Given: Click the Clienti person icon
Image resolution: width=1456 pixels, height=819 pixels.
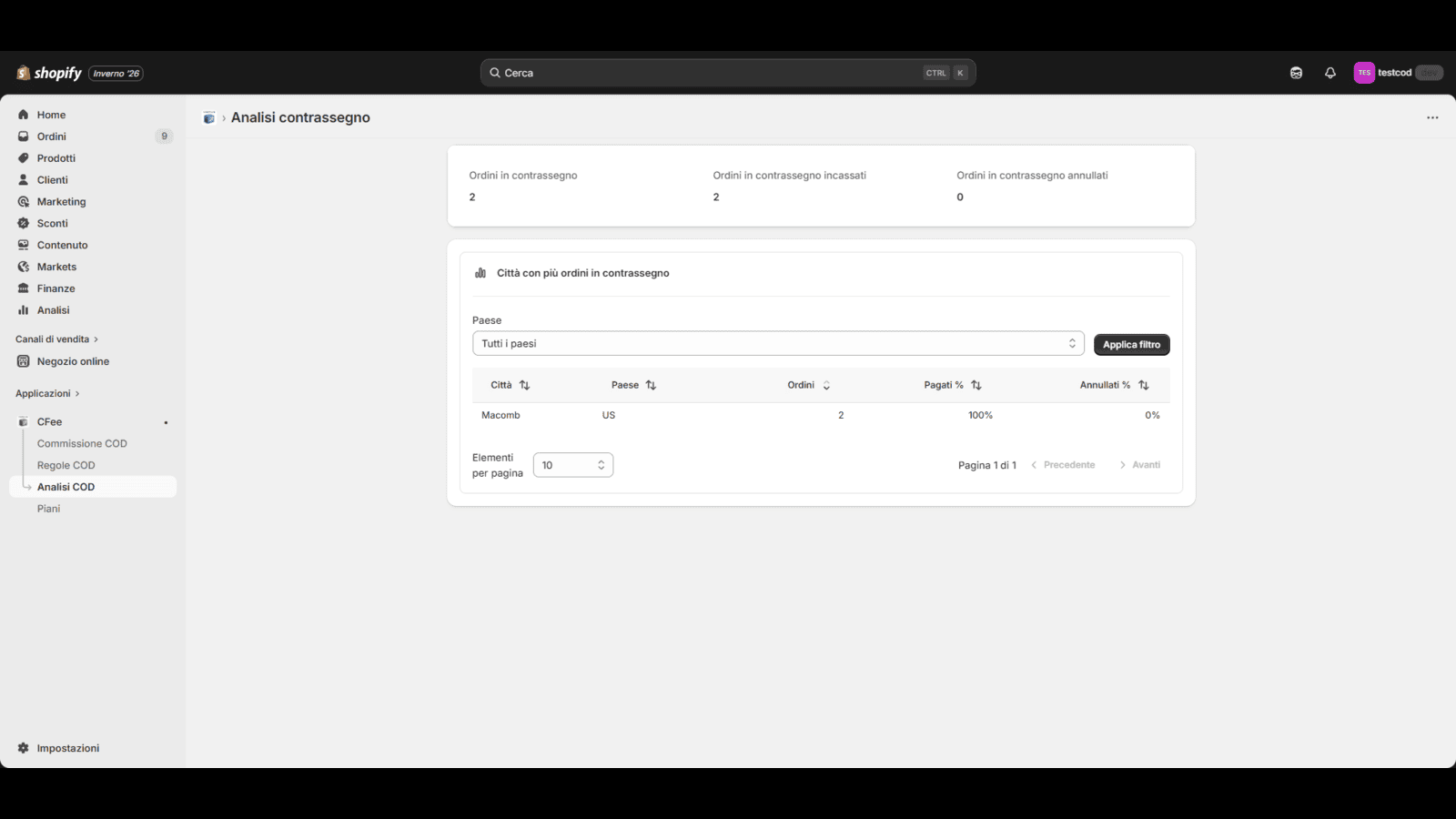Looking at the screenshot, I should pos(24,180).
